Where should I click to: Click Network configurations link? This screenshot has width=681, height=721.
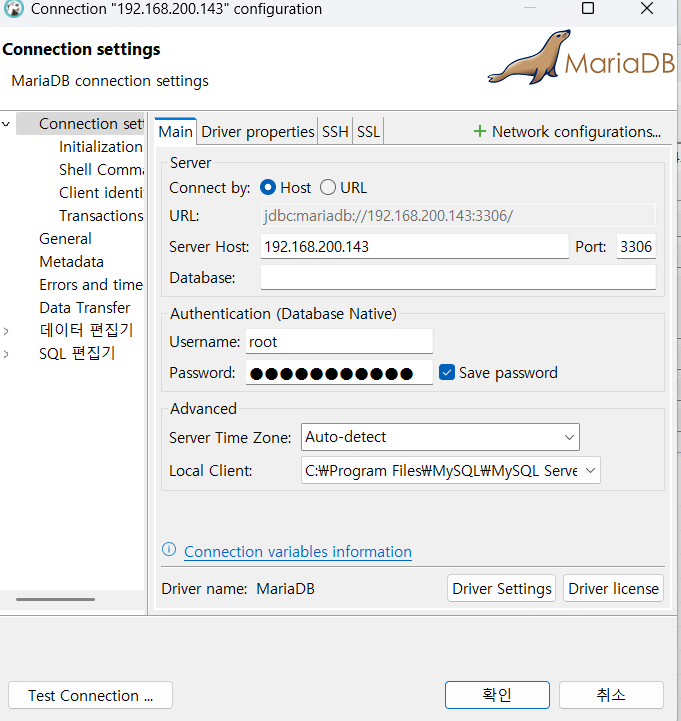pyautogui.click(x=576, y=132)
